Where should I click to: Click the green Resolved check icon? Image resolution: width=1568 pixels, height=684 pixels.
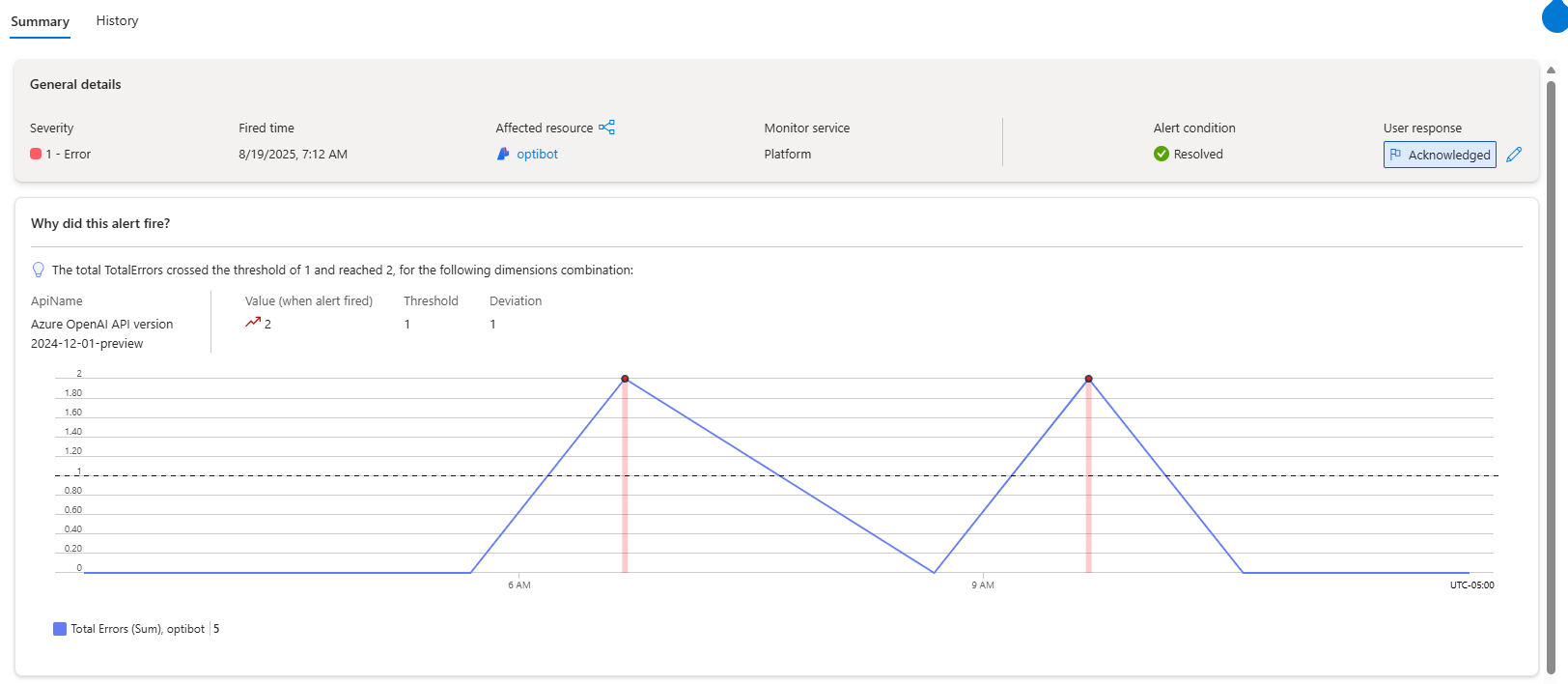coord(1162,154)
